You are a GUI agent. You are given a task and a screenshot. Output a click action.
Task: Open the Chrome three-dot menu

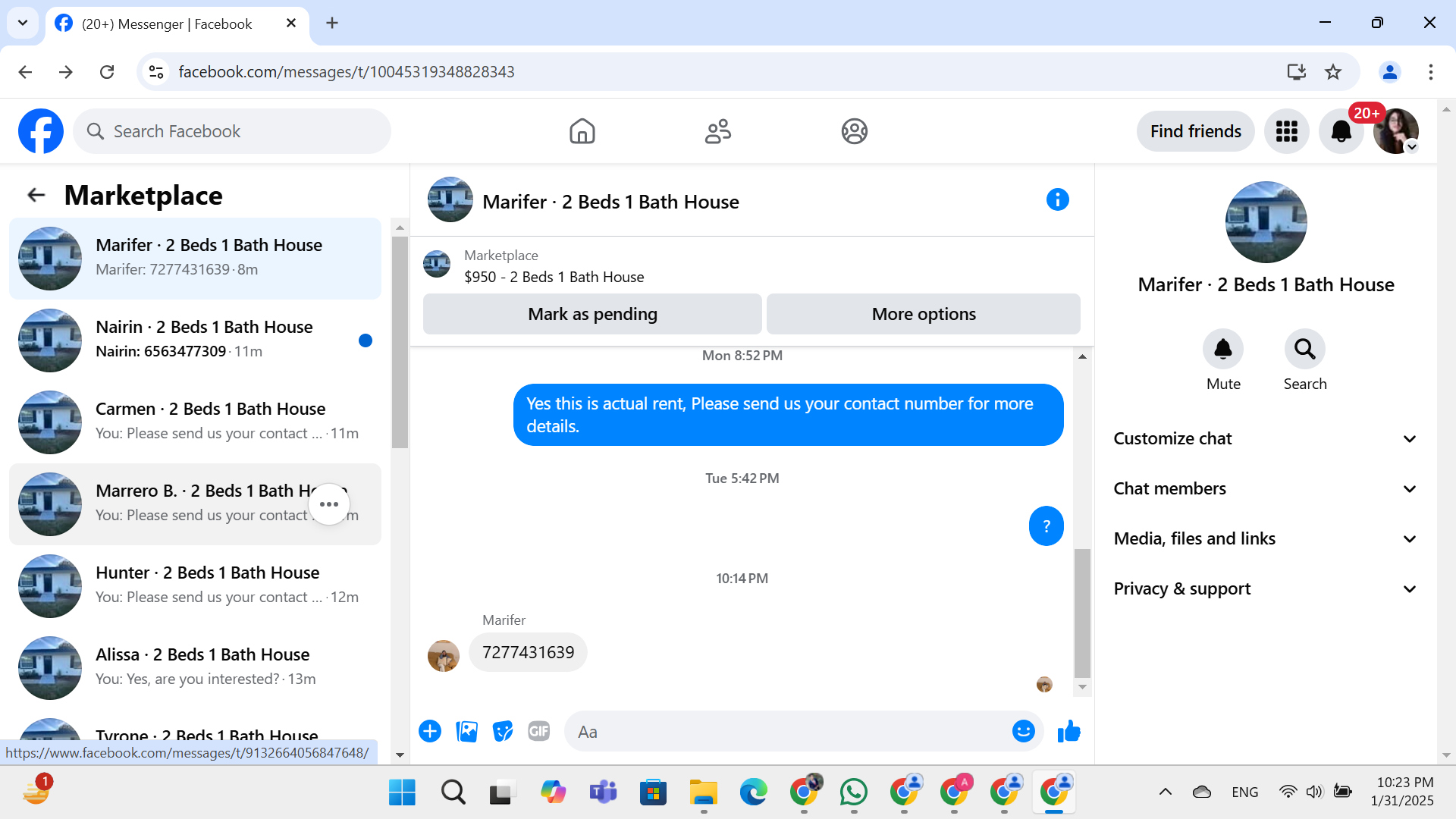(x=1431, y=72)
